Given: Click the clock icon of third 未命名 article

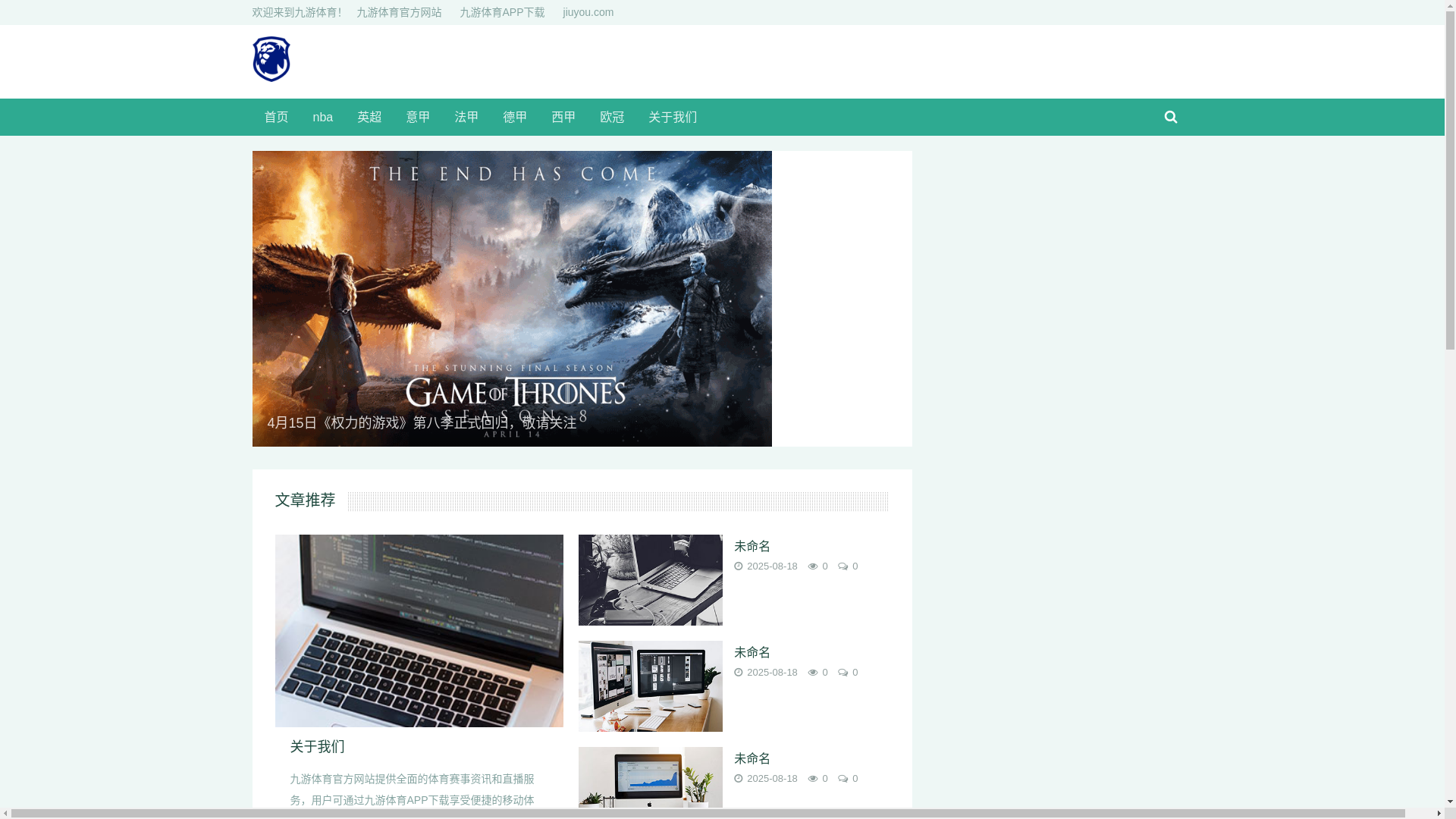Looking at the screenshot, I should pos(739,778).
